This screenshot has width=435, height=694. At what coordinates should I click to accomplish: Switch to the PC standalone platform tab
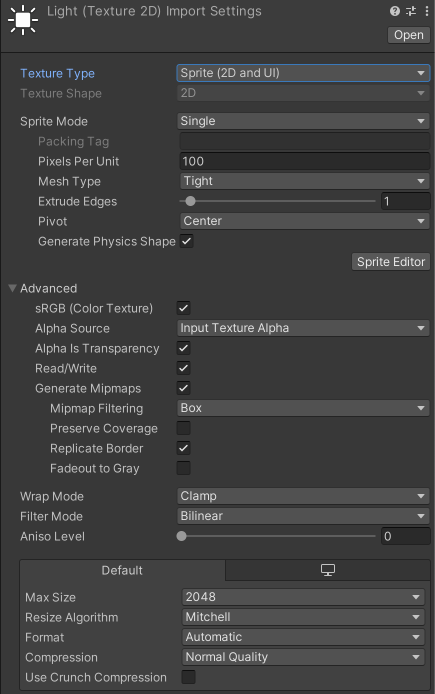pyautogui.click(x=328, y=570)
